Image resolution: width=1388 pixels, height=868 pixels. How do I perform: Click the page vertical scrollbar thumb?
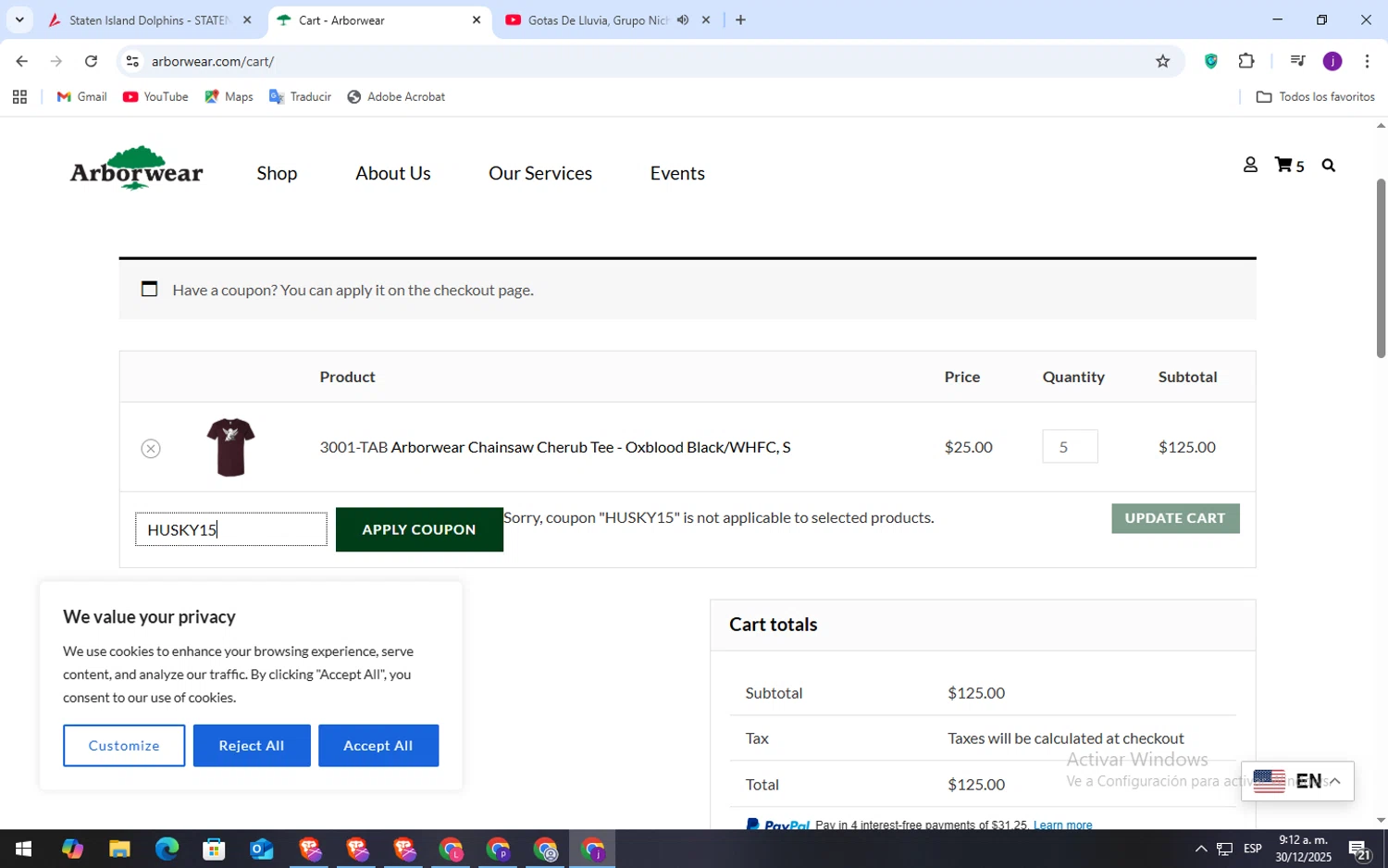click(x=1381, y=268)
